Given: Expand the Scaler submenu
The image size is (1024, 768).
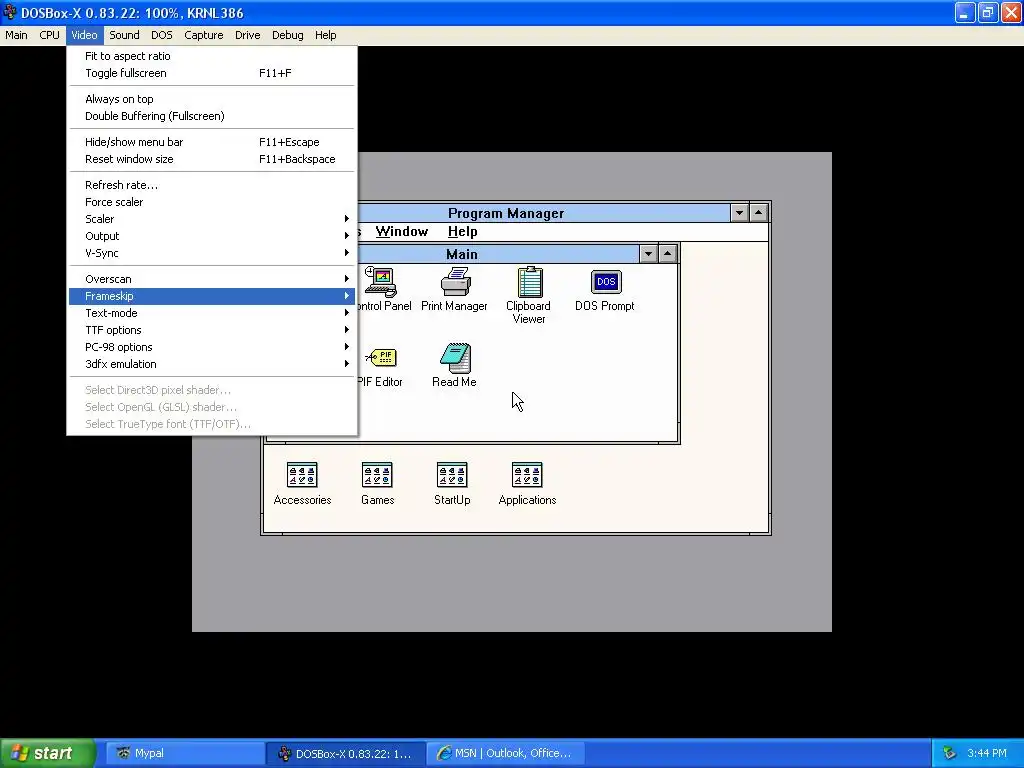Looking at the screenshot, I should 212,219.
